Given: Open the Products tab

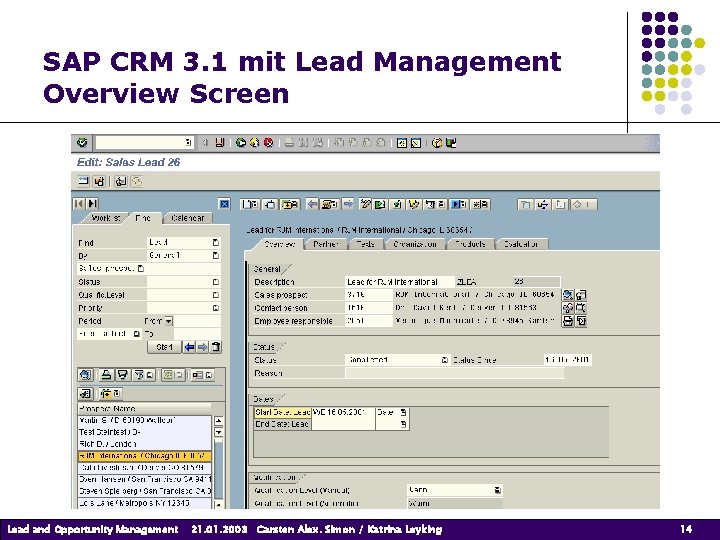Looking at the screenshot, I should pyautogui.click(x=471, y=244).
